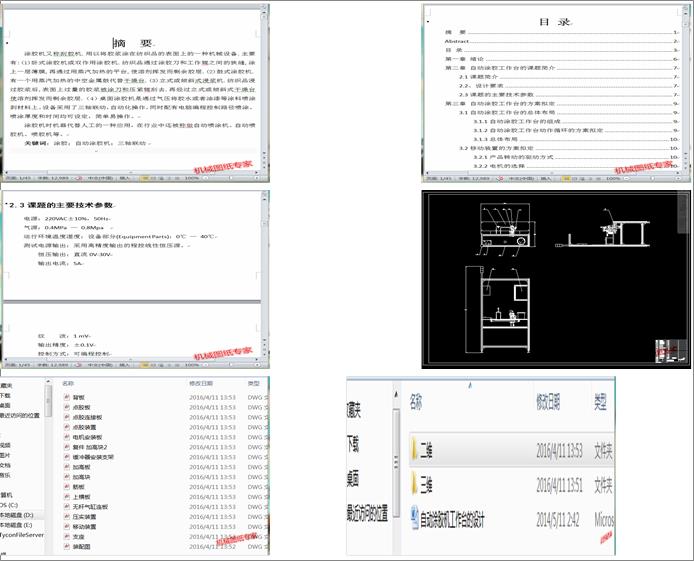Select the 背板 DWG file icon
Screen dimensions: 694x561
[67, 397]
